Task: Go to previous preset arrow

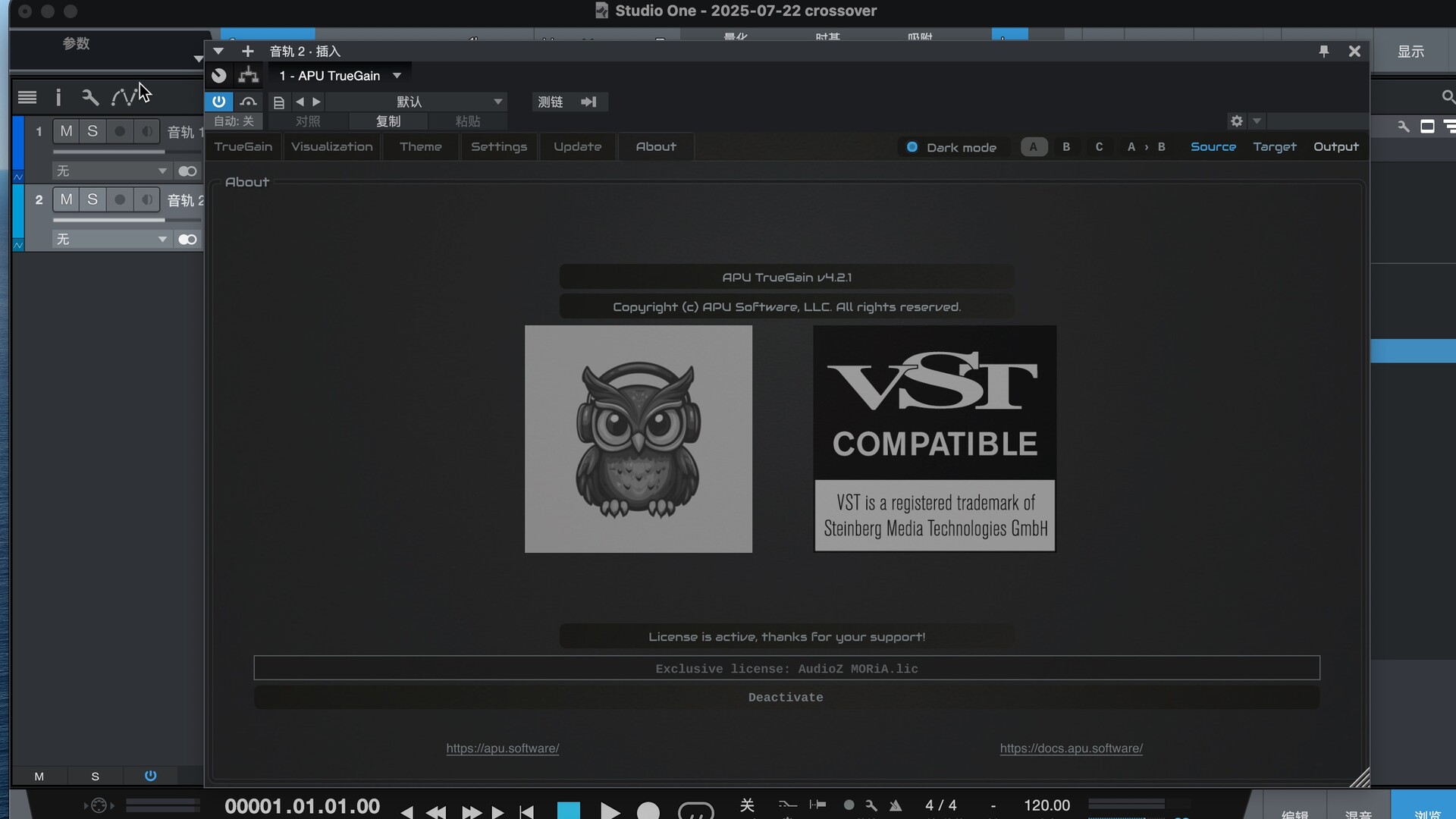Action: point(300,102)
